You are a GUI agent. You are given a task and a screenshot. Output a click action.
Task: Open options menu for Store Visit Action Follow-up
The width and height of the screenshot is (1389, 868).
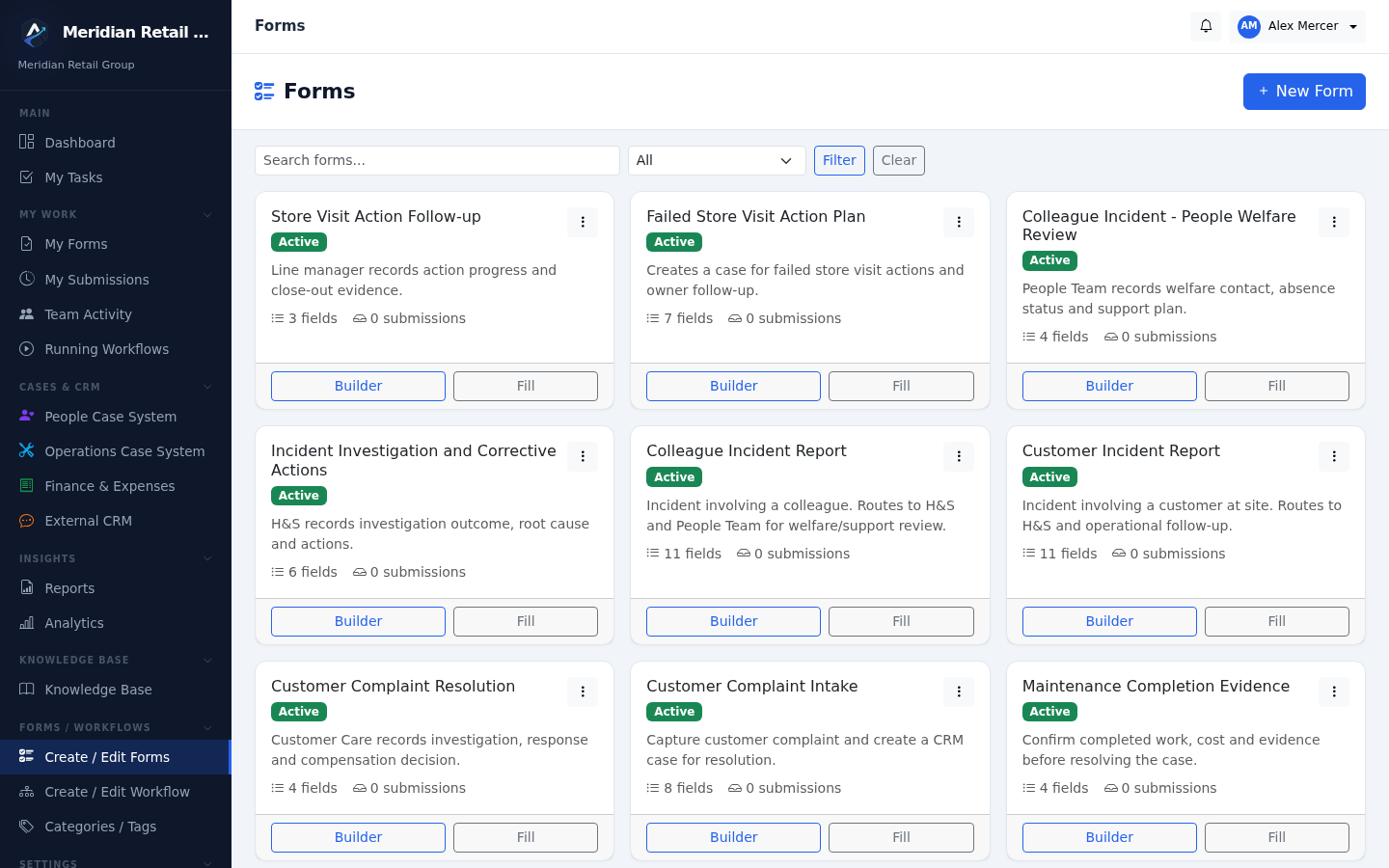583,222
